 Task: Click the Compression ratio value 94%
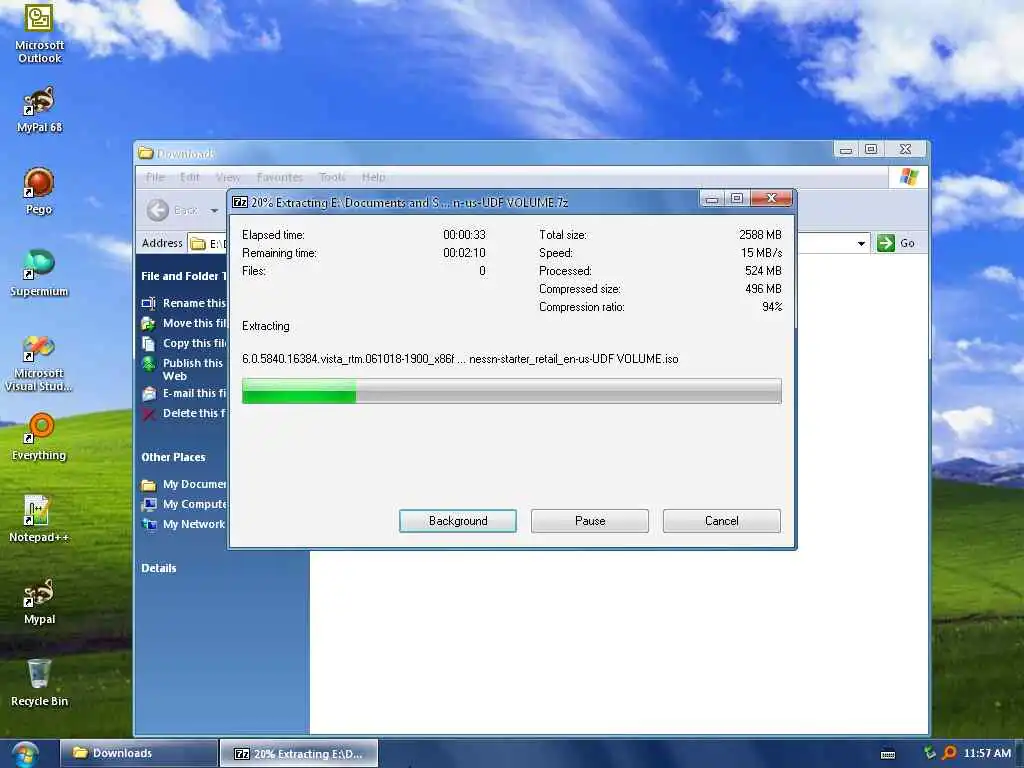click(x=772, y=307)
